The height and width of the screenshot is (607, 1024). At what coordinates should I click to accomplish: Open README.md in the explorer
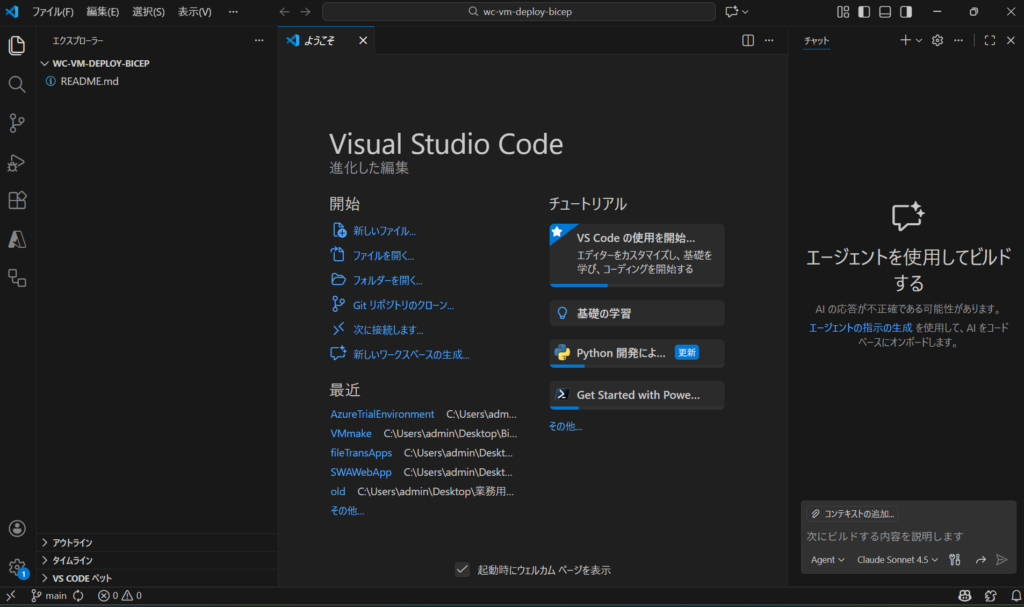click(89, 81)
